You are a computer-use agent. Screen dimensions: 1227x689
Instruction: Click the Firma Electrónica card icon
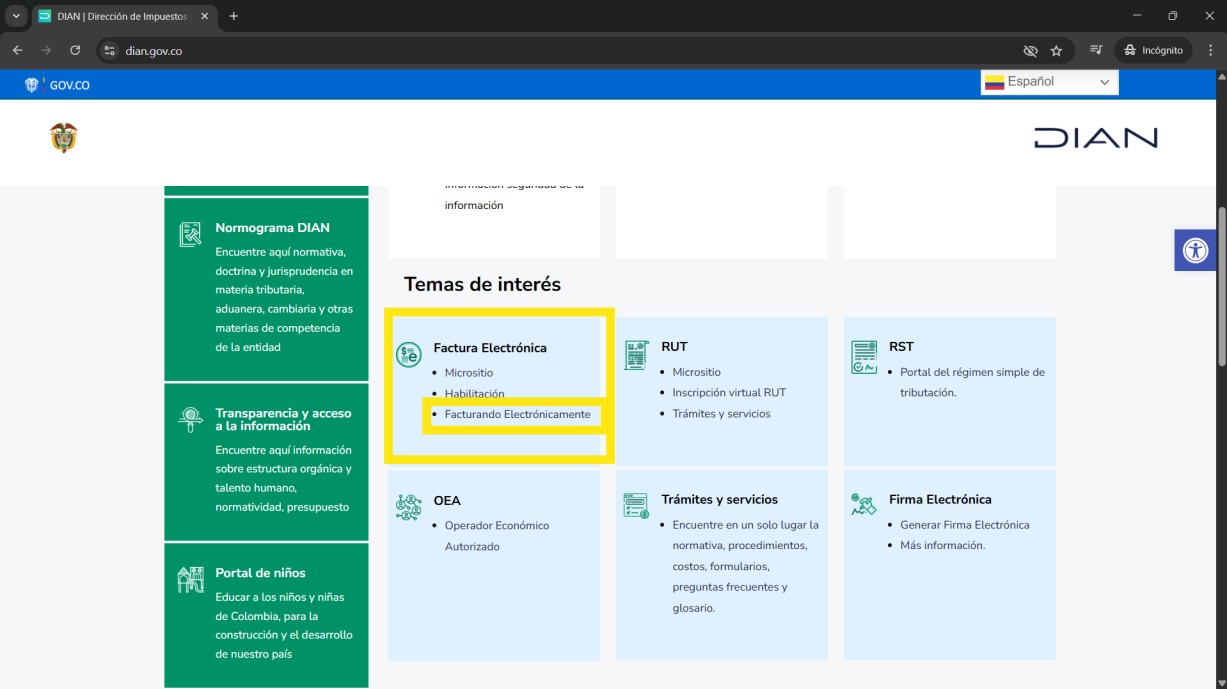point(863,504)
